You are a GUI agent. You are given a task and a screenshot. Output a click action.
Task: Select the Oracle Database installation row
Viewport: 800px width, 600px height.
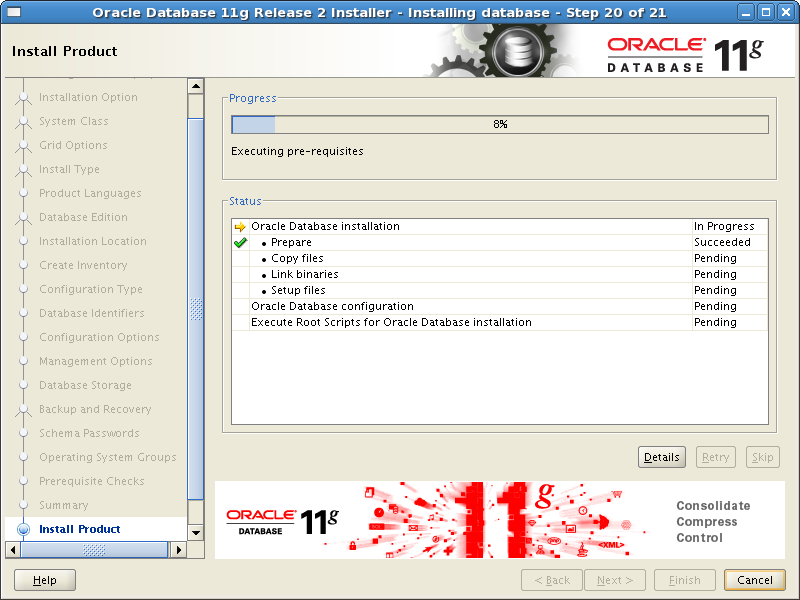pyautogui.click(x=500, y=227)
